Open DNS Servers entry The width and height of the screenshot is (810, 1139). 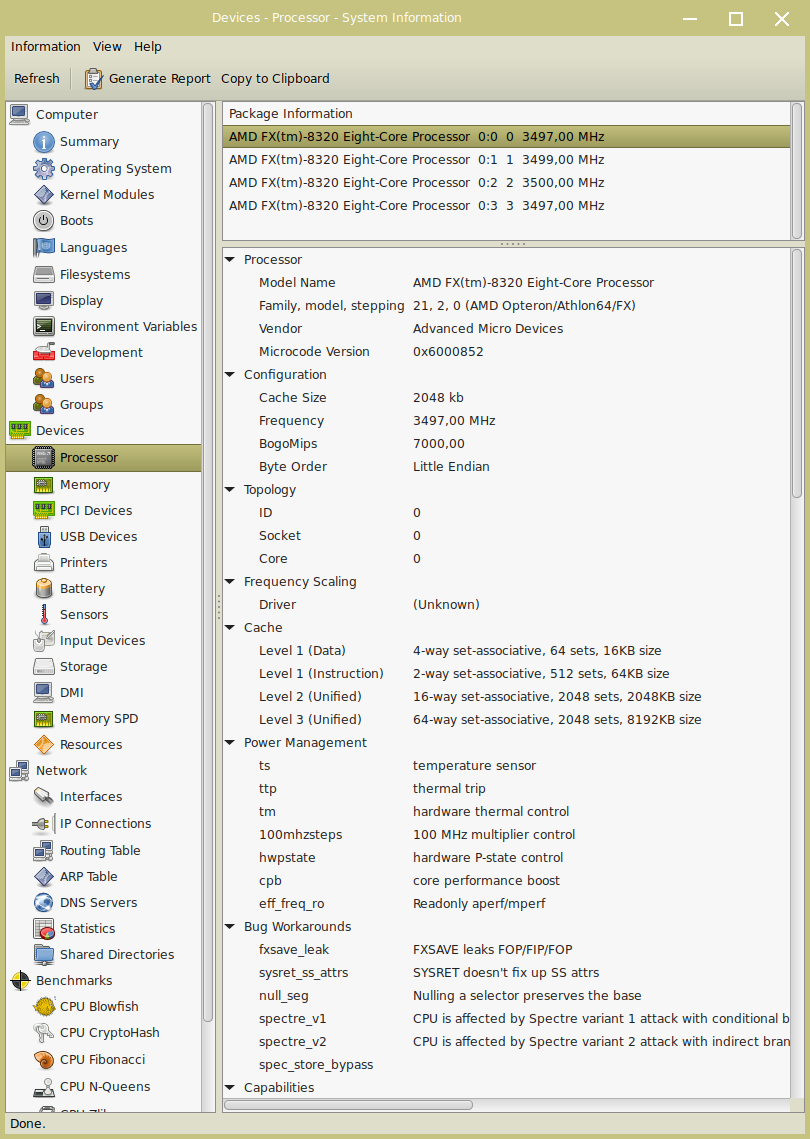(98, 903)
